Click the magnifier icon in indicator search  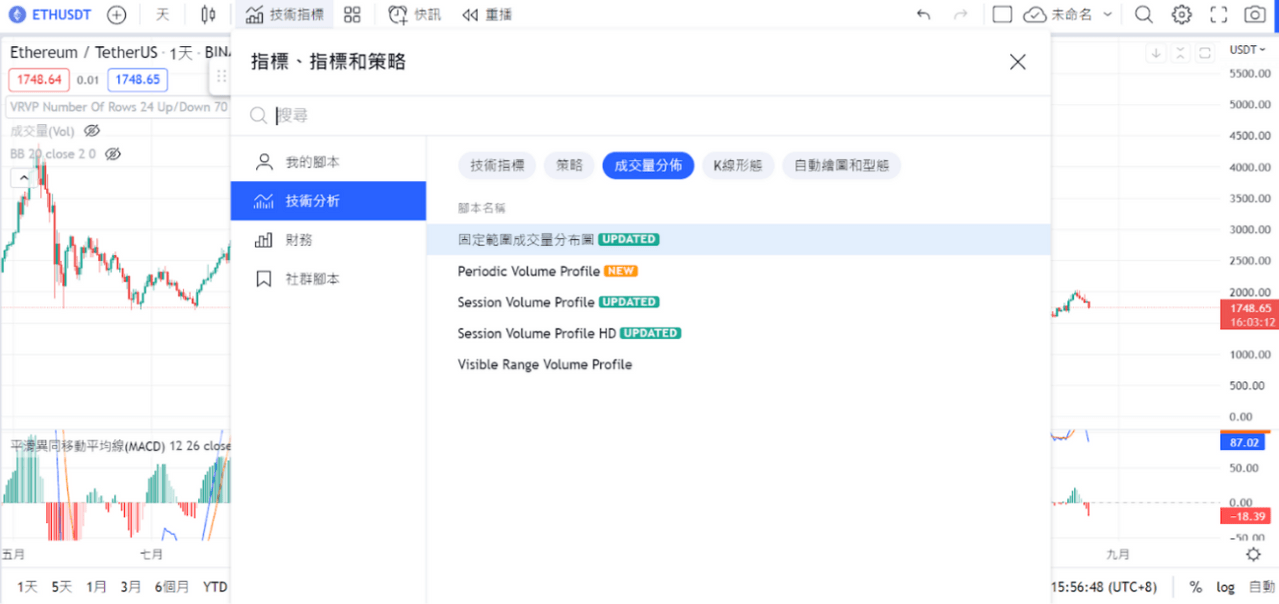(258, 116)
